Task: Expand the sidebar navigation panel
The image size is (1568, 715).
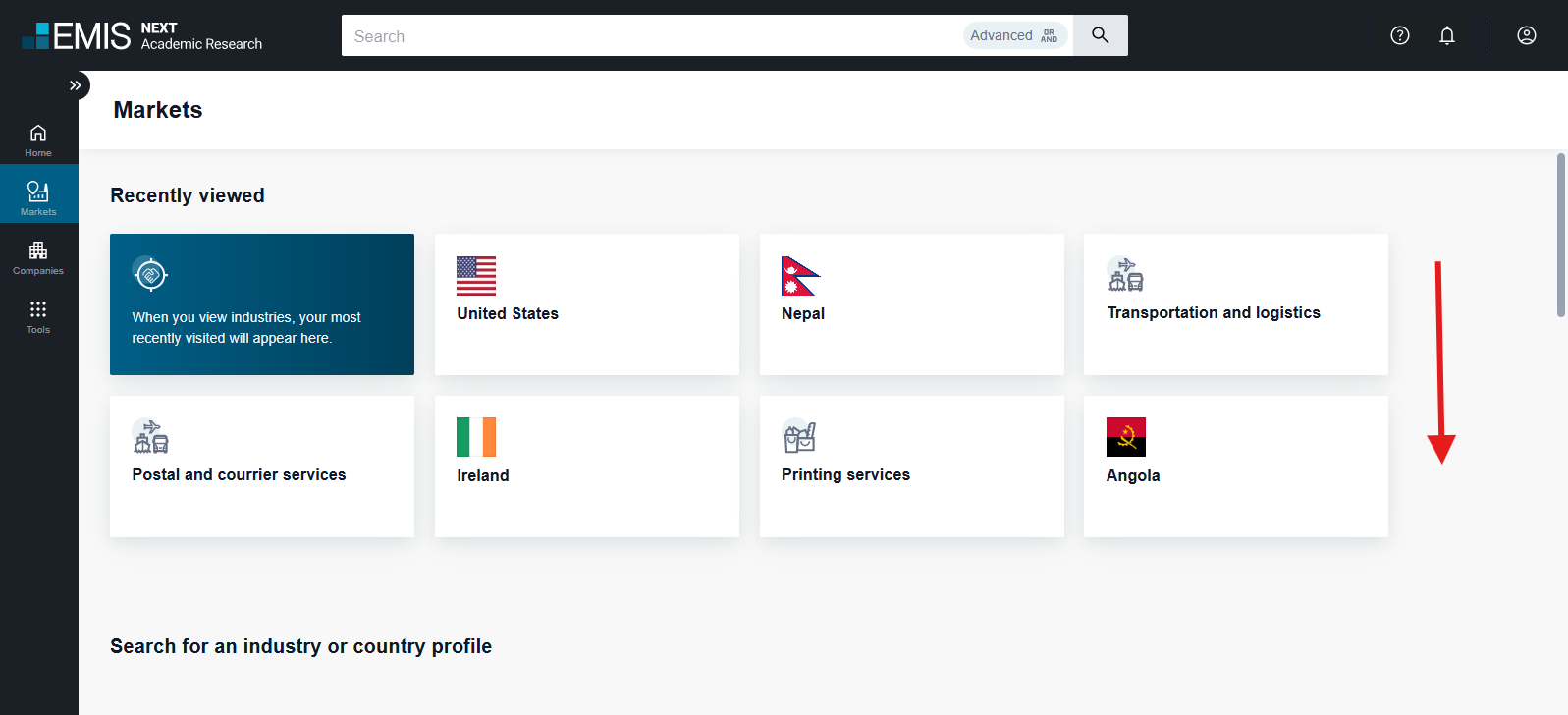Action: click(x=76, y=85)
